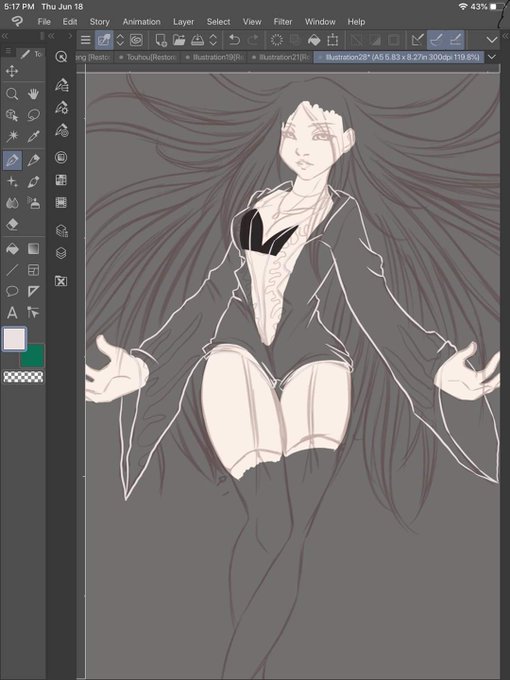The image size is (510, 680).
Task: Open the Brush Size palette icon
Action: [x=61, y=130]
